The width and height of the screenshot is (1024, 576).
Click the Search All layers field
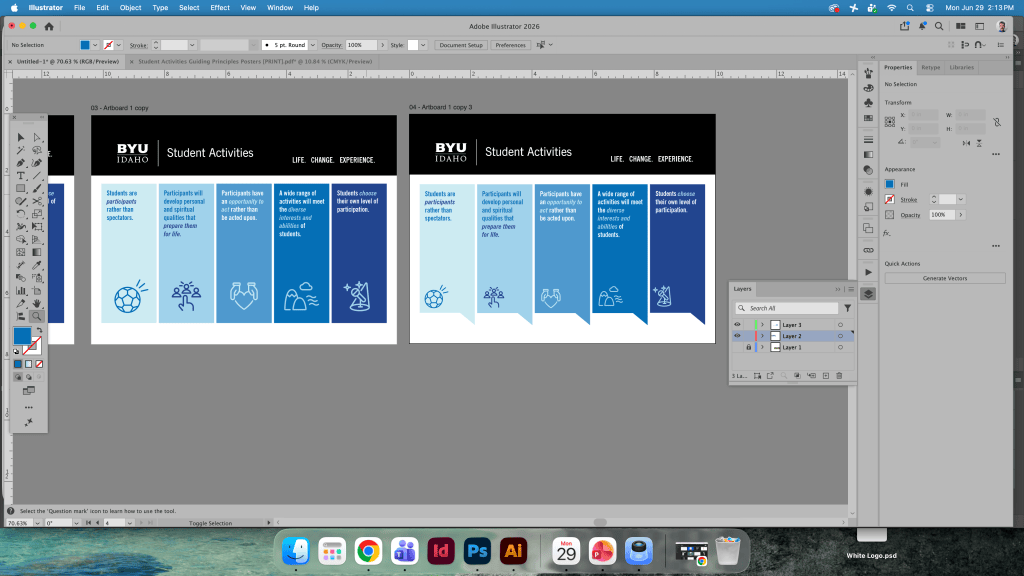tap(787, 308)
